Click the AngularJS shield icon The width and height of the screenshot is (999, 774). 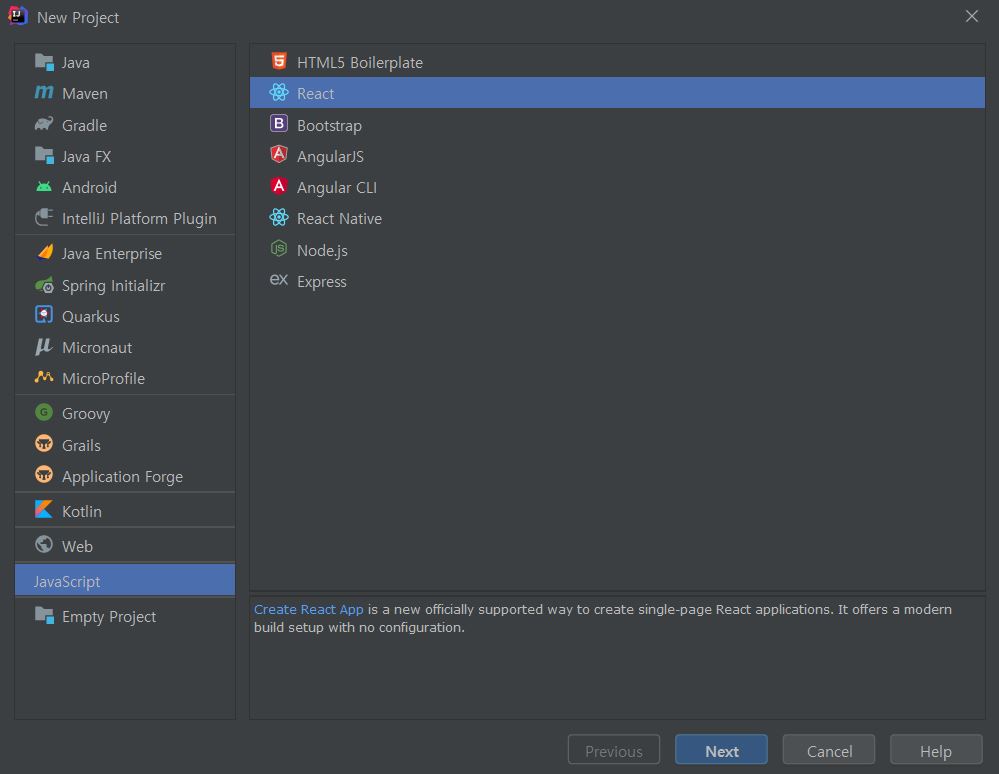[279, 155]
